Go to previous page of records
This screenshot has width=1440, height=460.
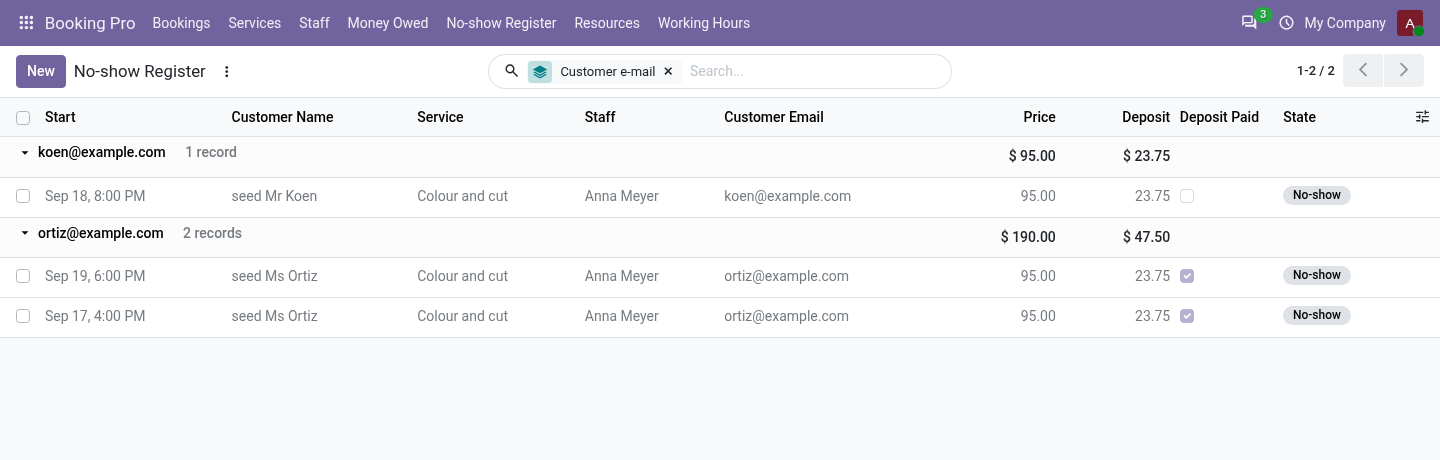[1363, 70]
